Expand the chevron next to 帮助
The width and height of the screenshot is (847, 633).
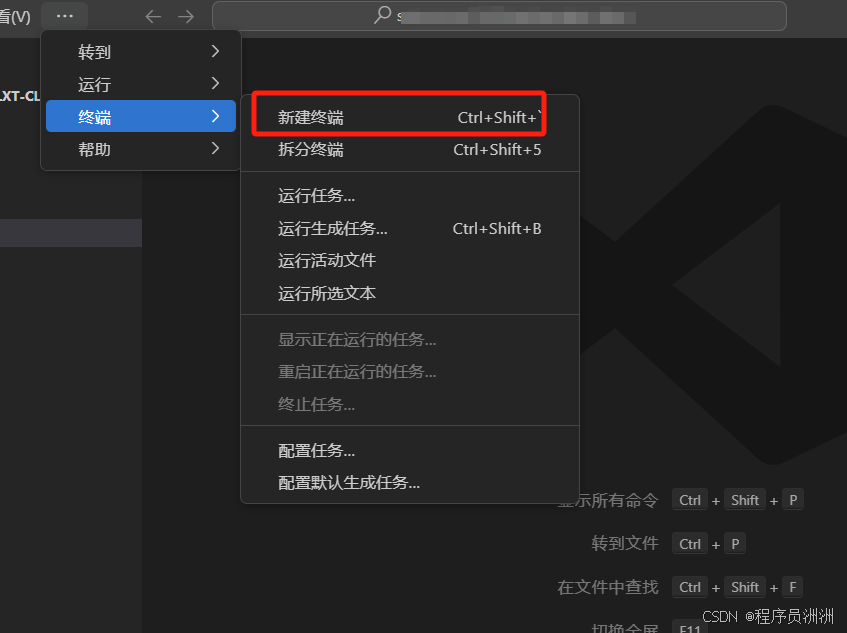coord(216,148)
